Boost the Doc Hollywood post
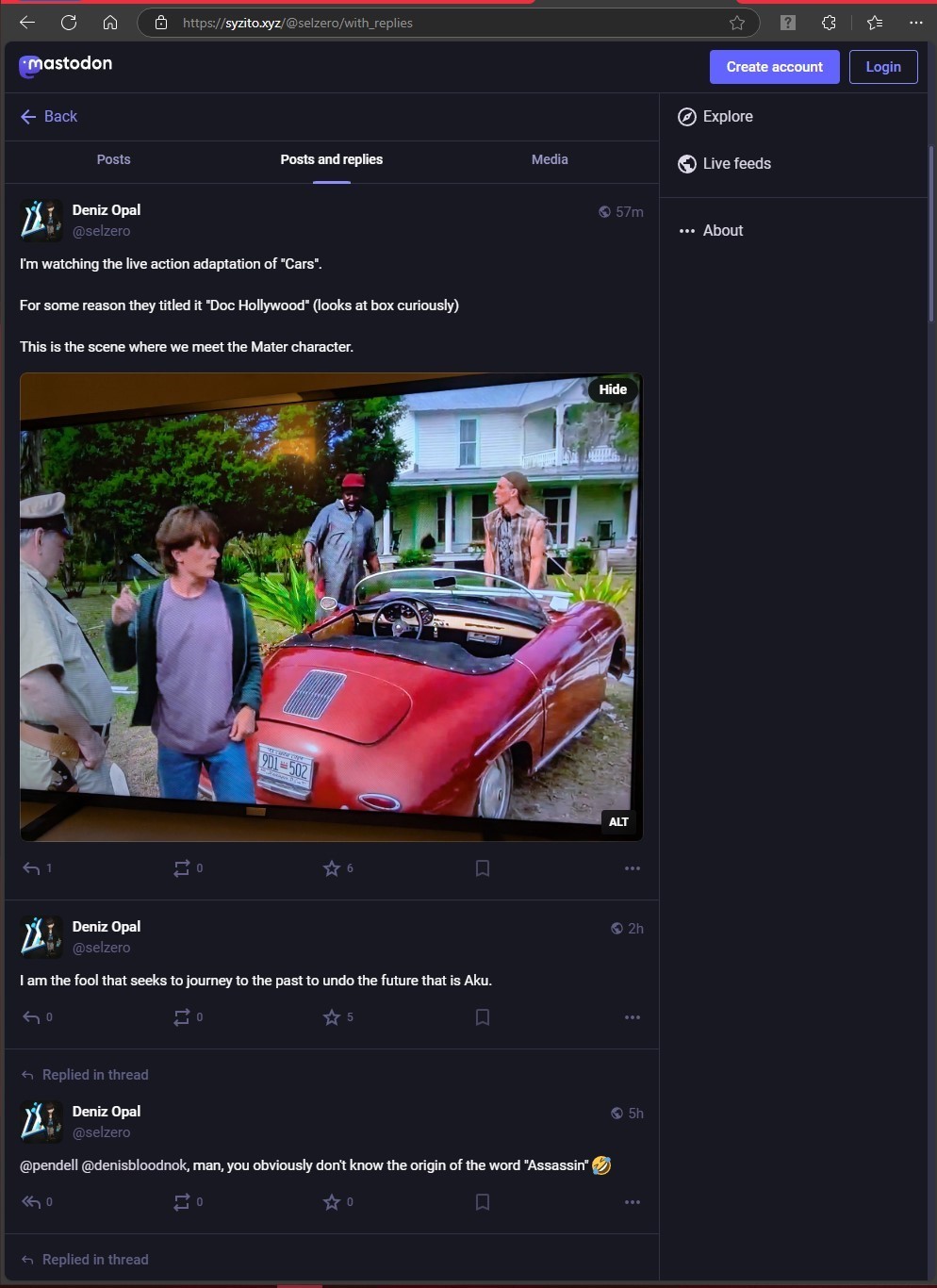Screen dimensions: 937x1288 tap(182, 868)
